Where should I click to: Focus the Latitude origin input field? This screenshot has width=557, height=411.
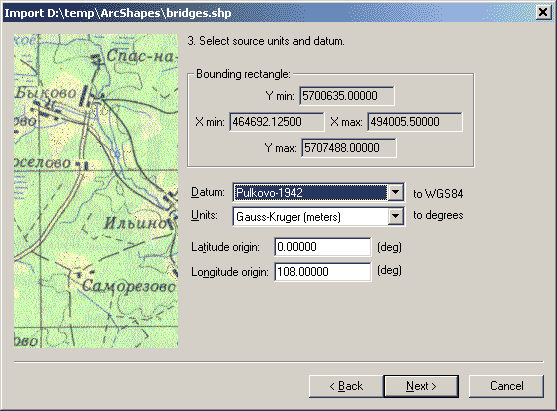(323, 247)
